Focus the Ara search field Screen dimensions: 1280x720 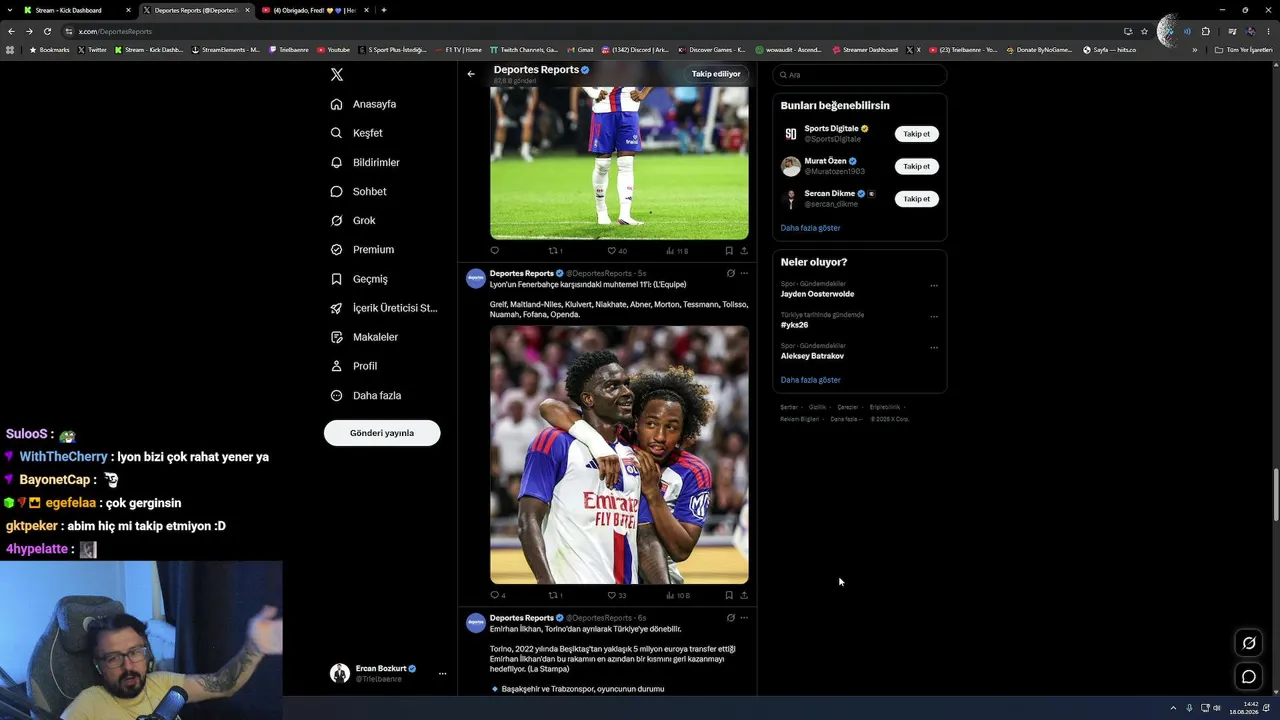pos(860,75)
